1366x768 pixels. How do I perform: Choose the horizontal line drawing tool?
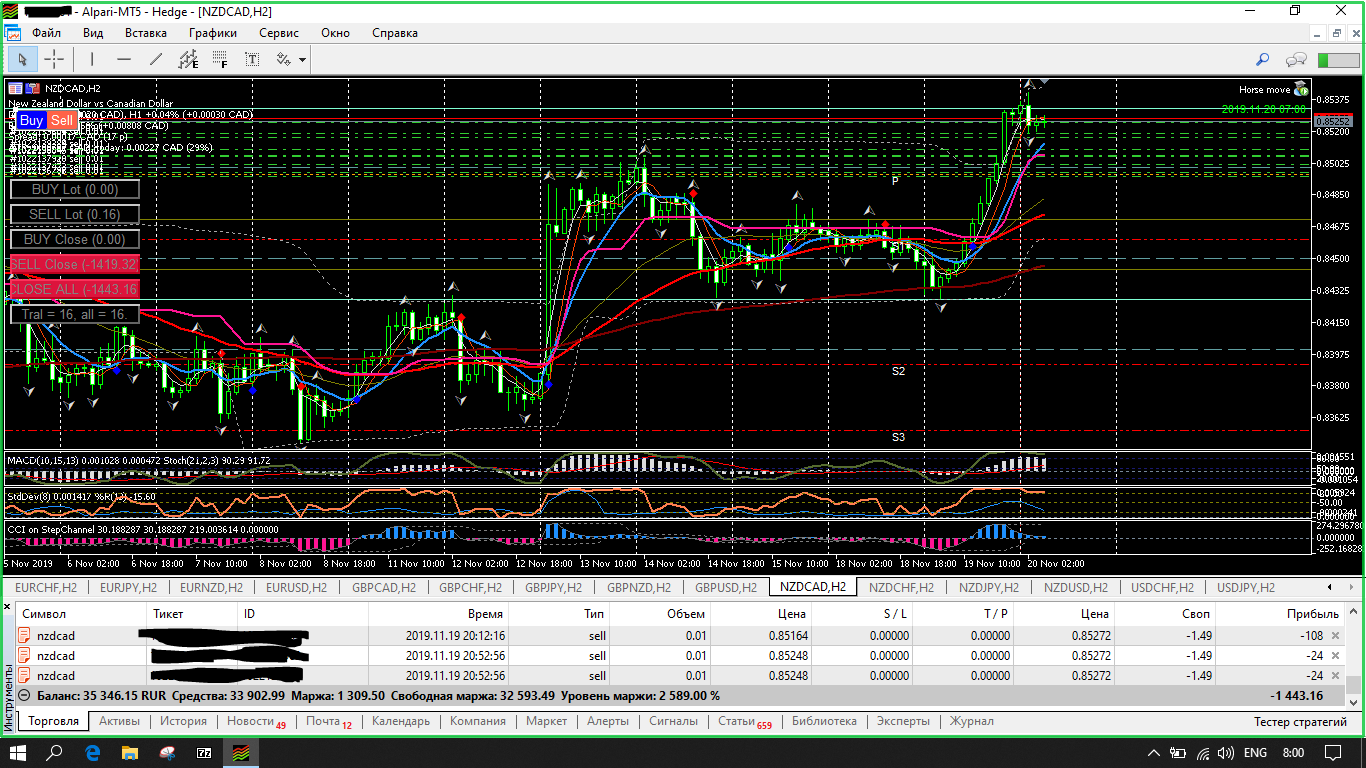[x=124, y=59]
